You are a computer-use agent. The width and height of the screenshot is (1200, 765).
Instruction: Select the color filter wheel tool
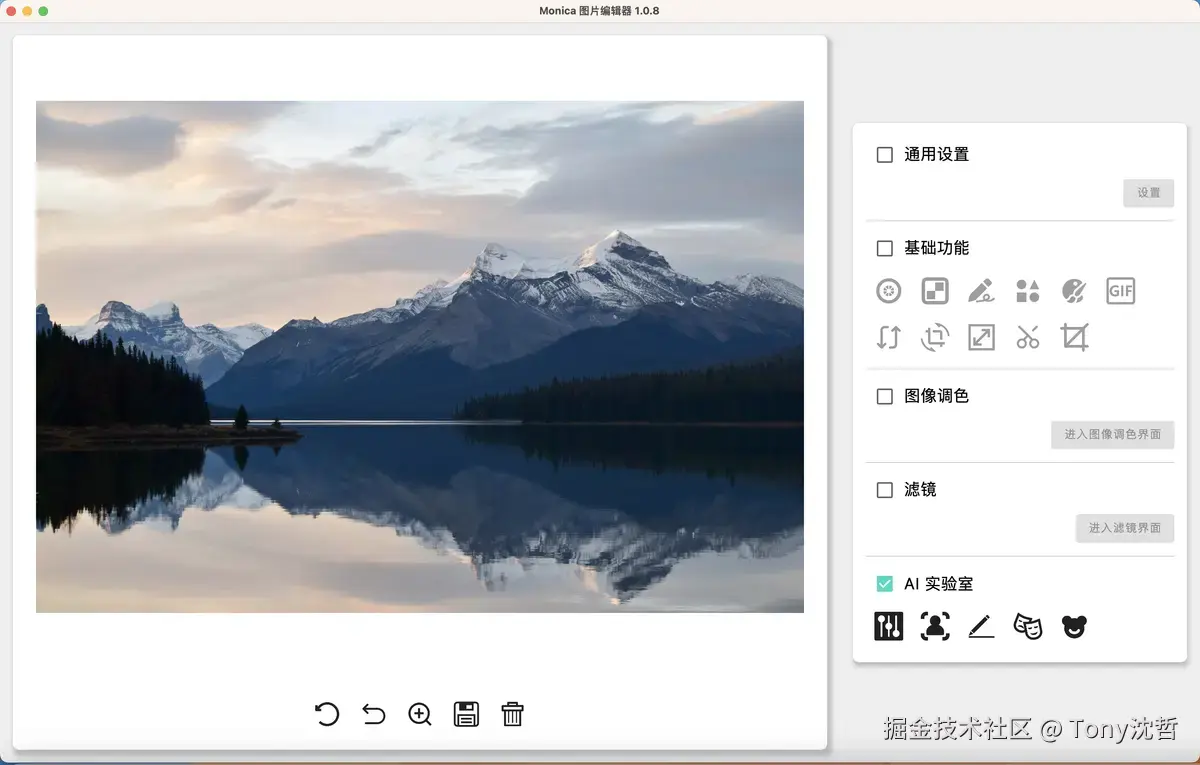click(x=887, y=291)
